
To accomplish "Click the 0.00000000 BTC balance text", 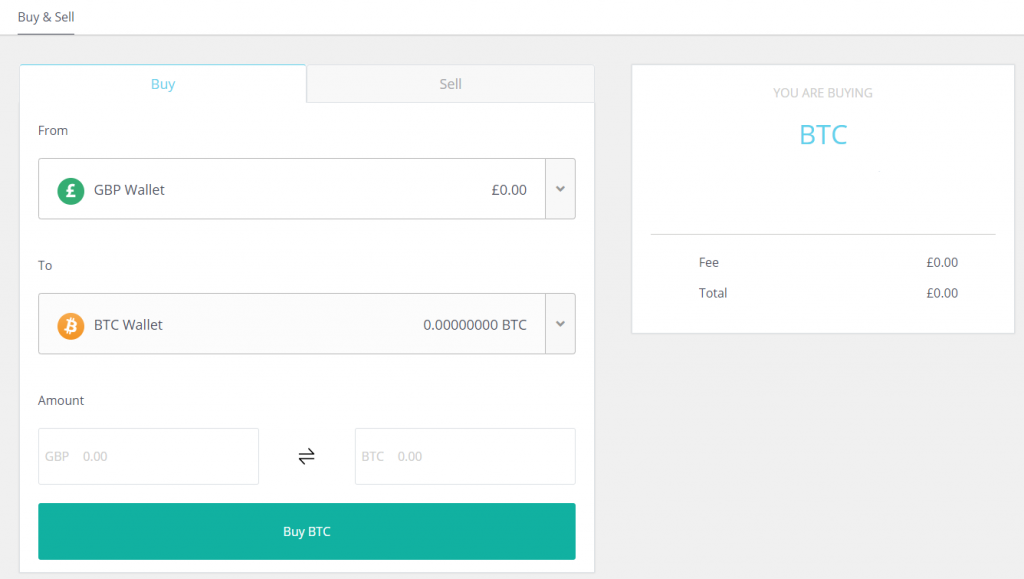I will click(x=475, y=325).
